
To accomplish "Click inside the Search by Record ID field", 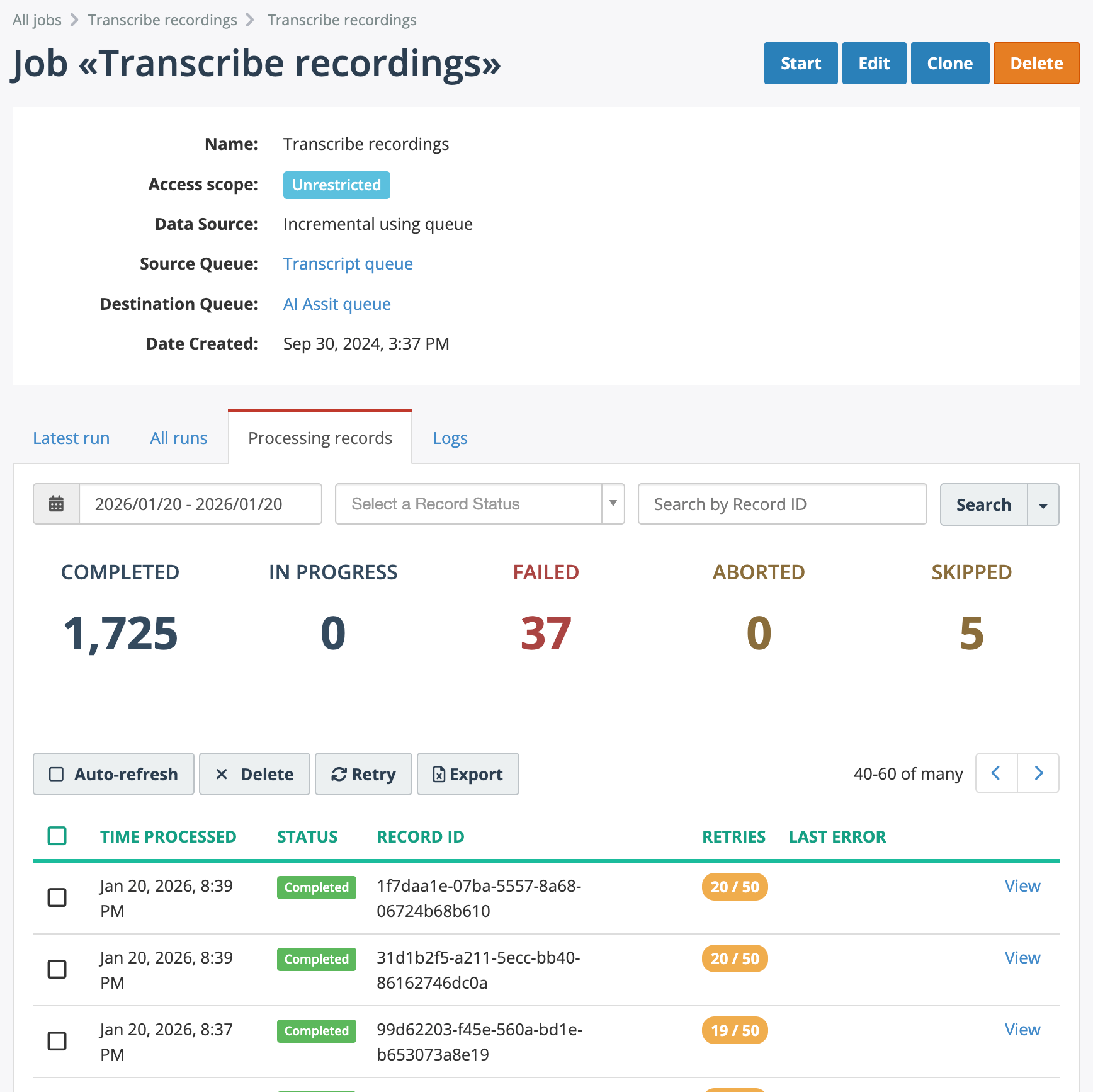I will [781, 504].
